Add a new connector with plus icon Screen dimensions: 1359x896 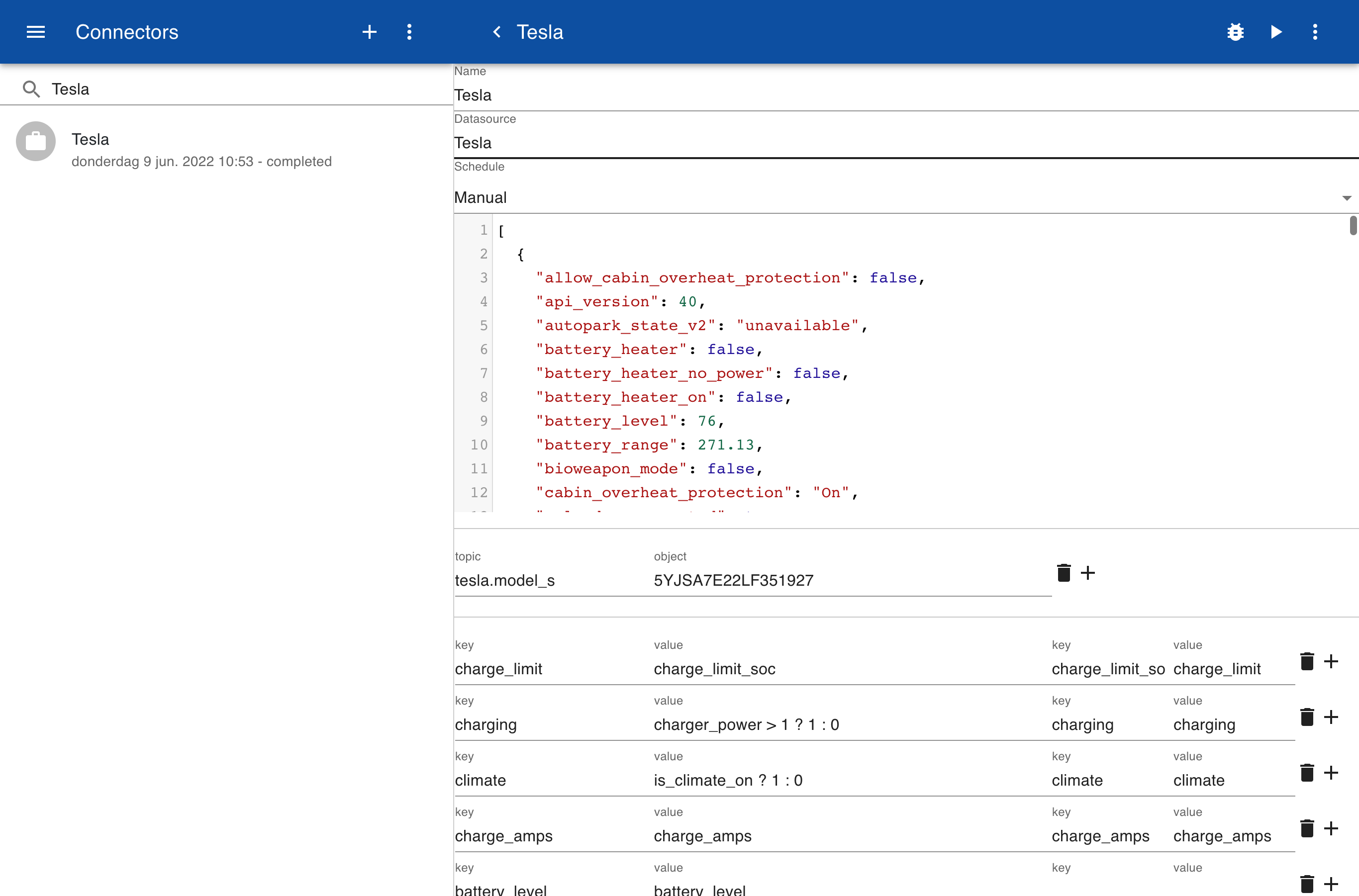(369, 32)
